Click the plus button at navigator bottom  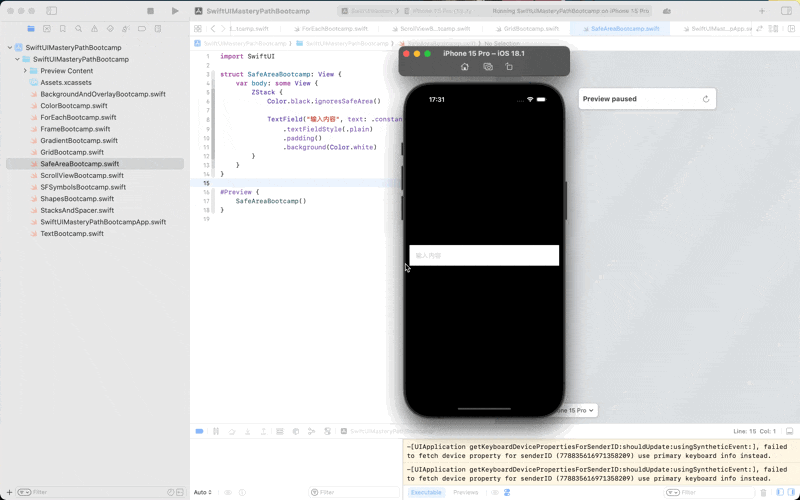(x=9, y=492)
